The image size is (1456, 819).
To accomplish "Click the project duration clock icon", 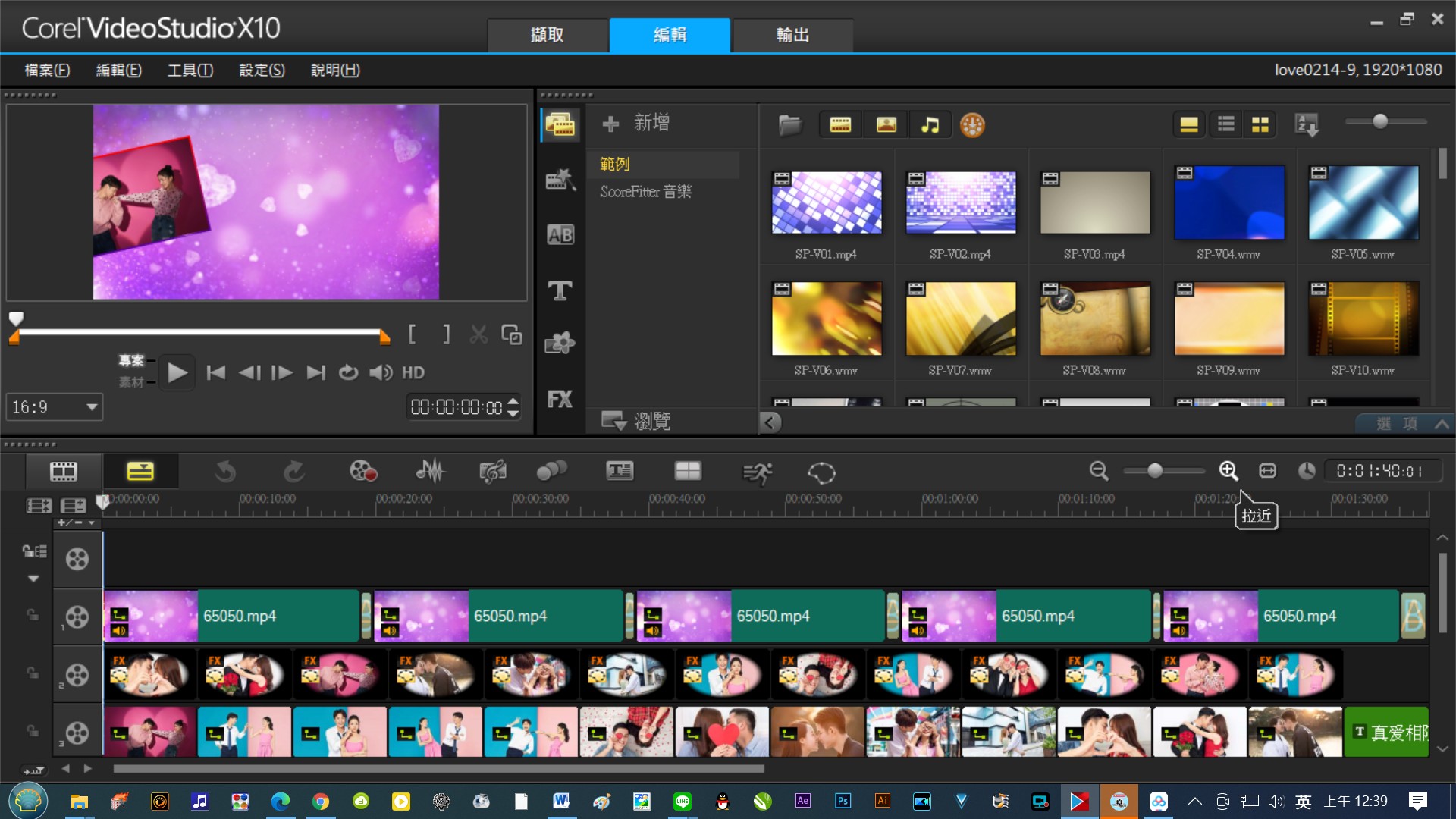I will point(1306,471).
